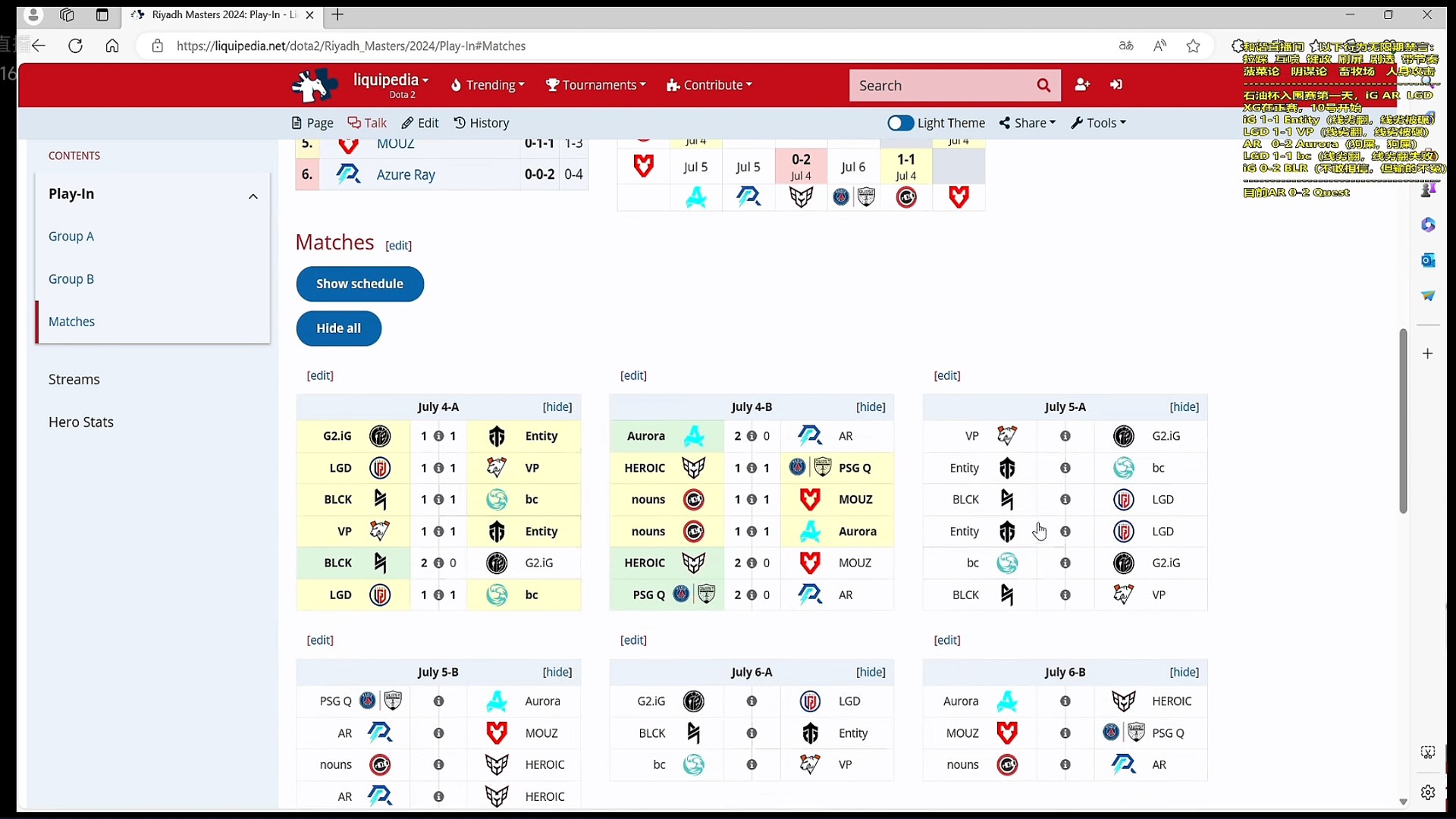
Task: Click the search magnifier icon
Action: 1043,86
